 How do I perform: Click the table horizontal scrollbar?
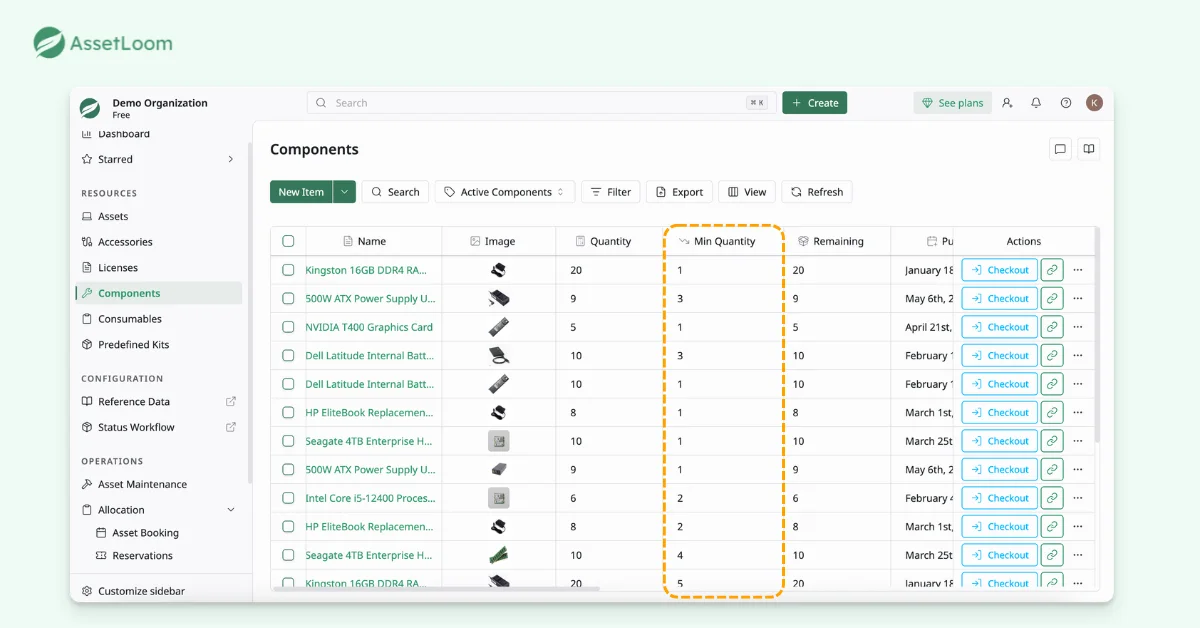click(x=435, y=588)
